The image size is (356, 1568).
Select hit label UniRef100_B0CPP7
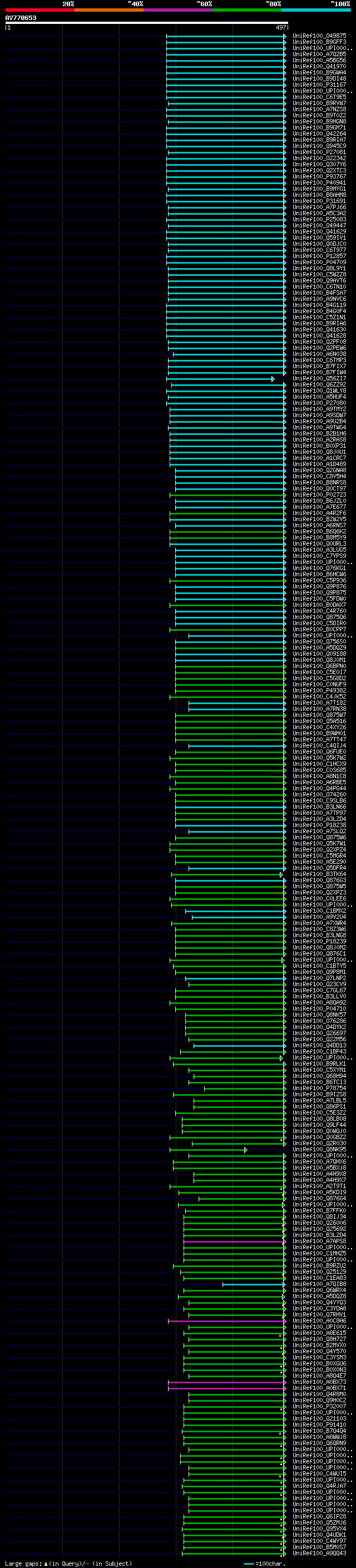click(319, 630)
